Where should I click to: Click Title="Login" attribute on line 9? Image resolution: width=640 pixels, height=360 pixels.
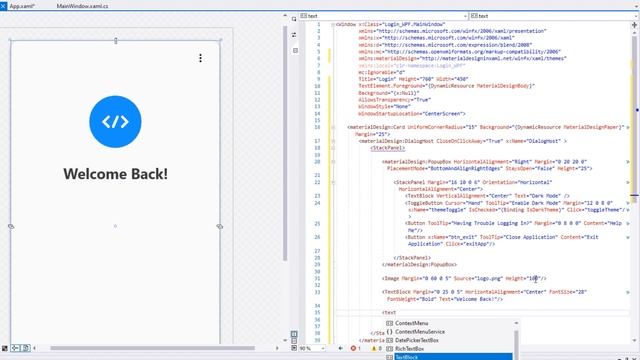pos(377,79)
